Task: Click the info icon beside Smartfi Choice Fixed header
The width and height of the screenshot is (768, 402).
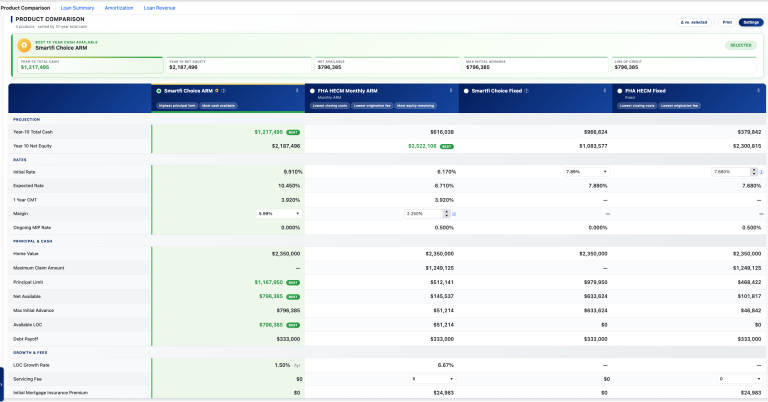Action: (527, 91)
